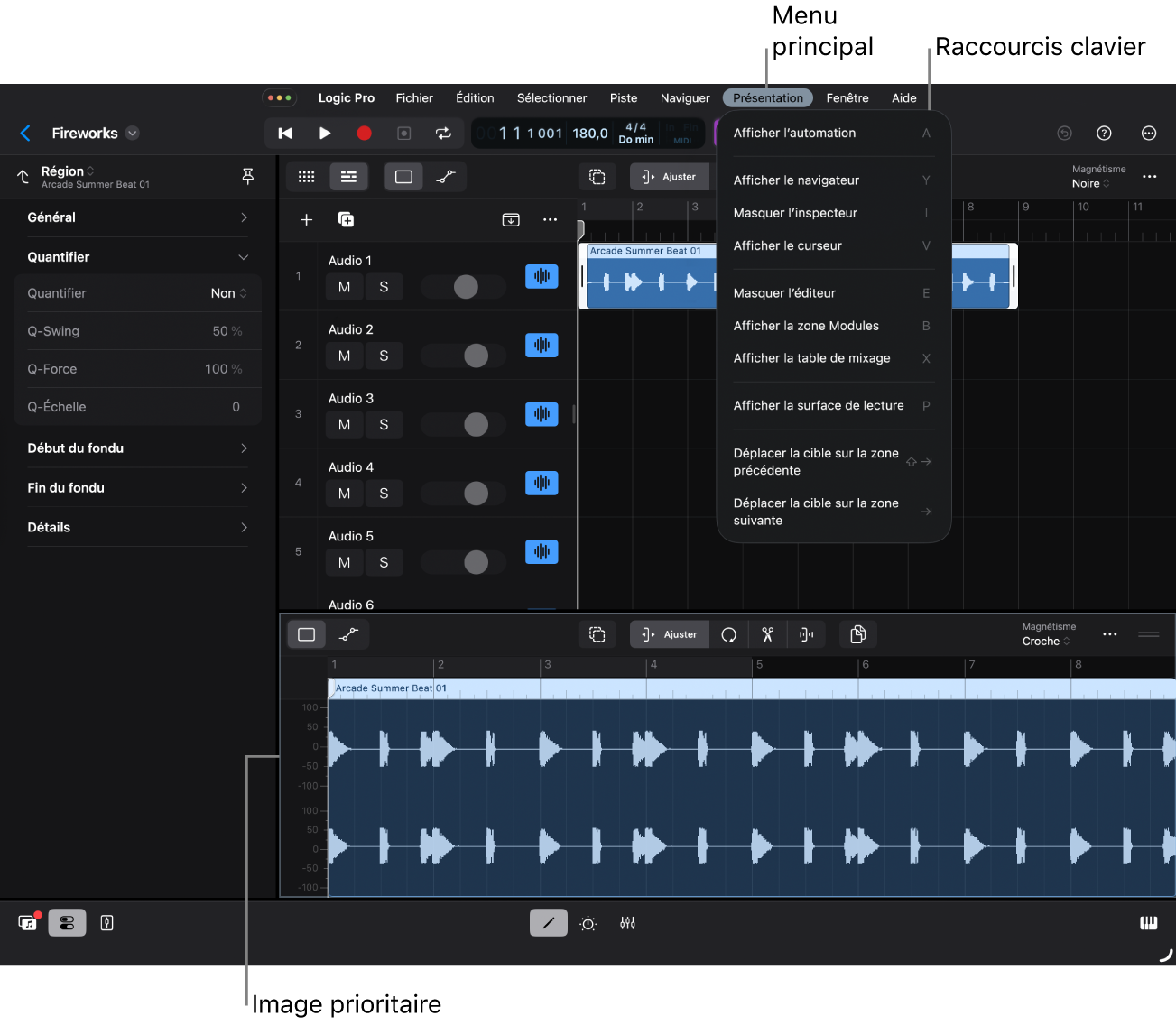Open the Fenêtre menu
The height and width of the screenshot is (1025, 1176).
point(847,98)
